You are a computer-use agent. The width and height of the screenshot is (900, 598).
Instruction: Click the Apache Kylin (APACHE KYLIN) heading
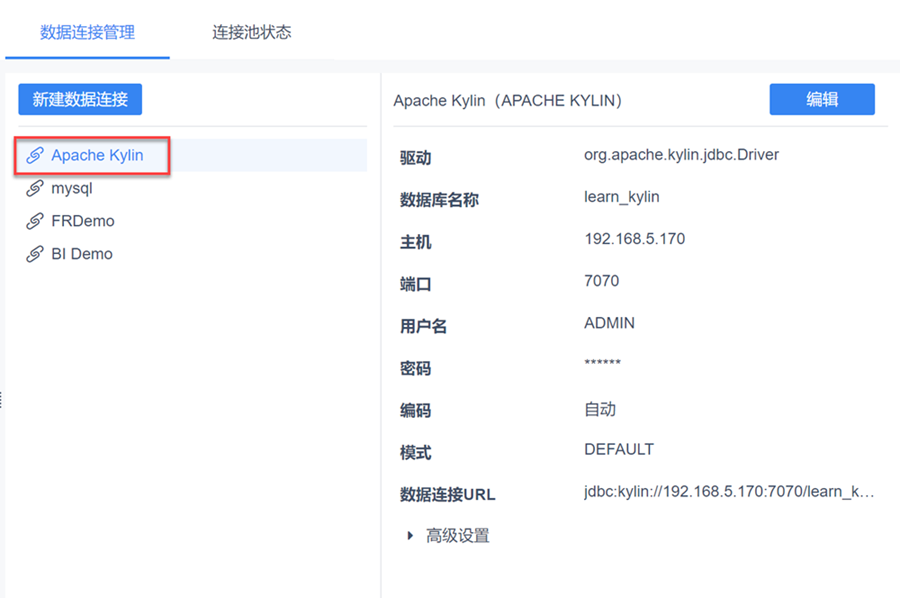click(x=507, y=100)
